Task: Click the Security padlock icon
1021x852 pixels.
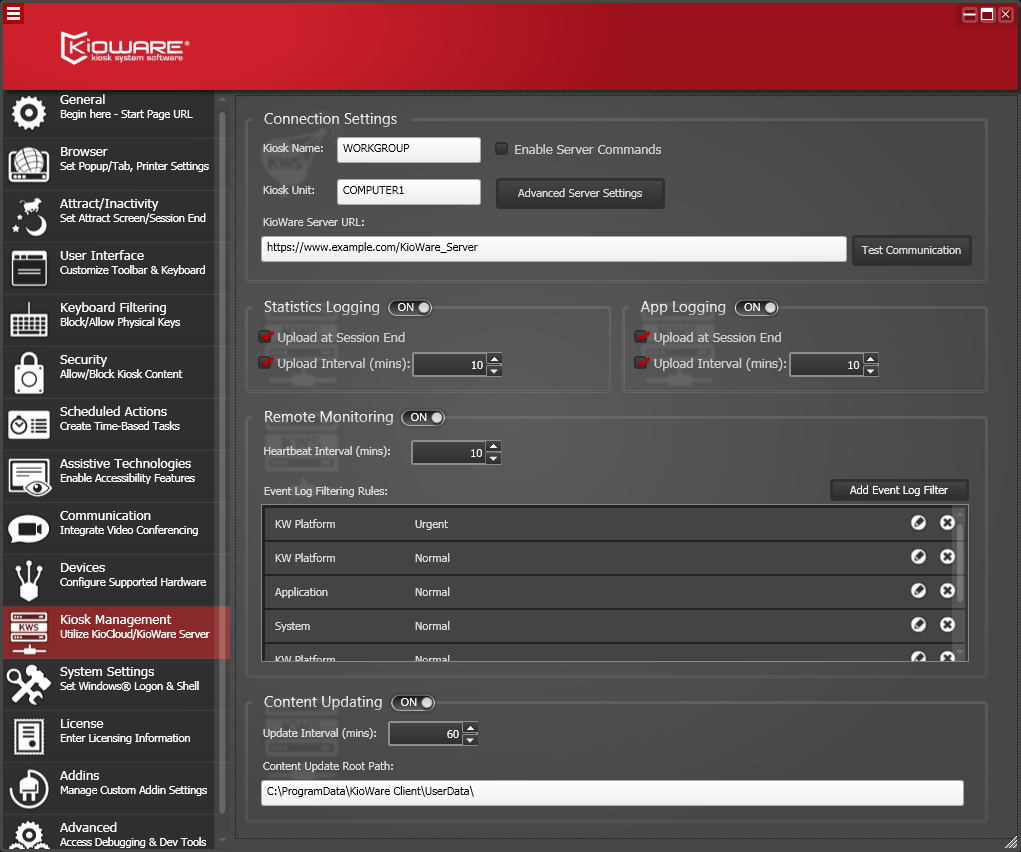Action: (28, 373)
